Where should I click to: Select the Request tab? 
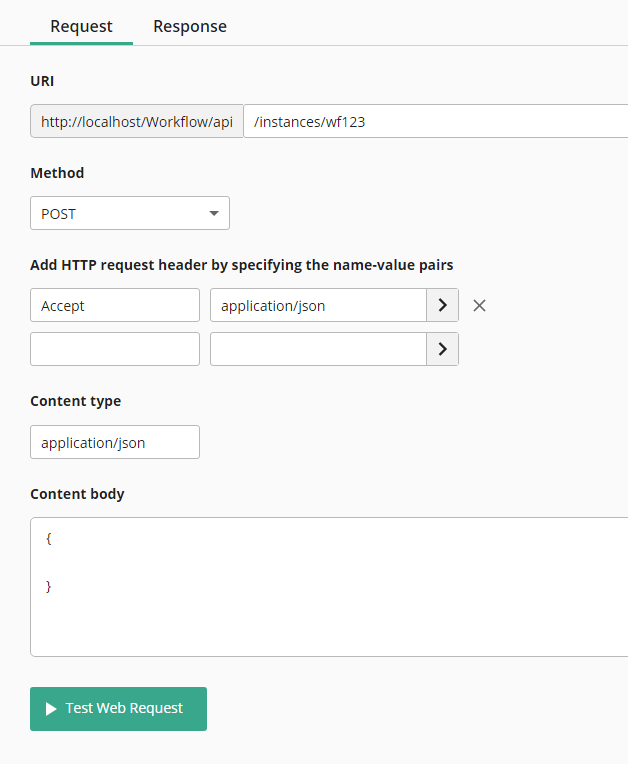pos(81,26)
